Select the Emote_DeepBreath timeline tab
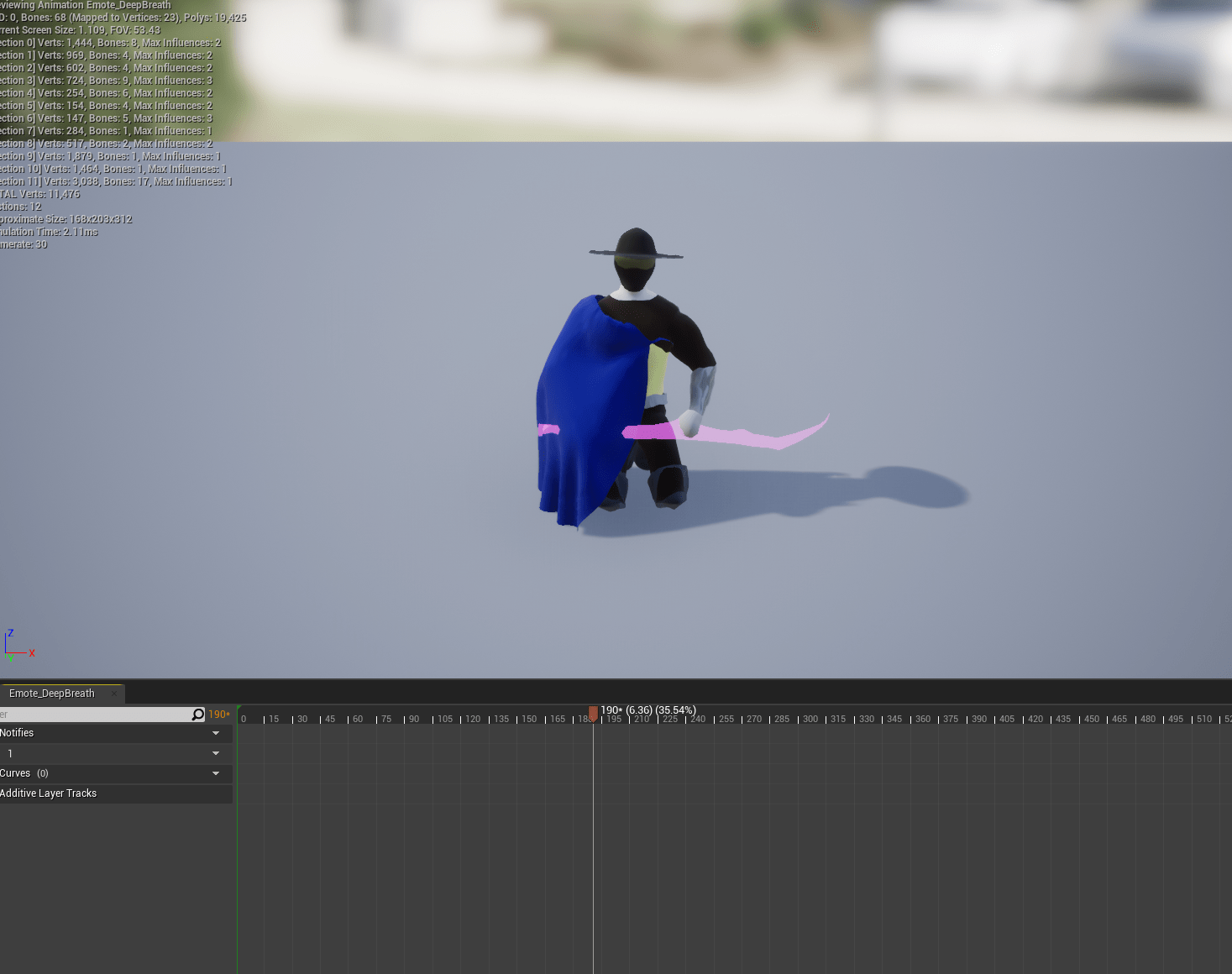 (52, 694)
